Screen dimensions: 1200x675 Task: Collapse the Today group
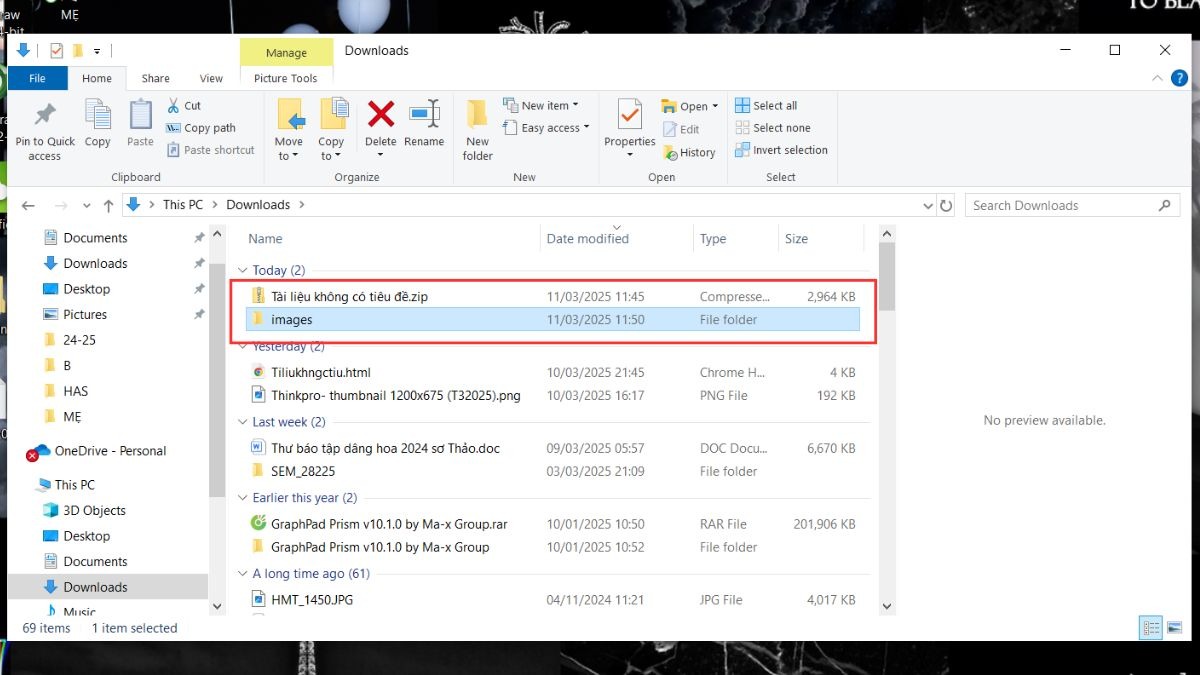pyautogui.click(x=243, y=270)
